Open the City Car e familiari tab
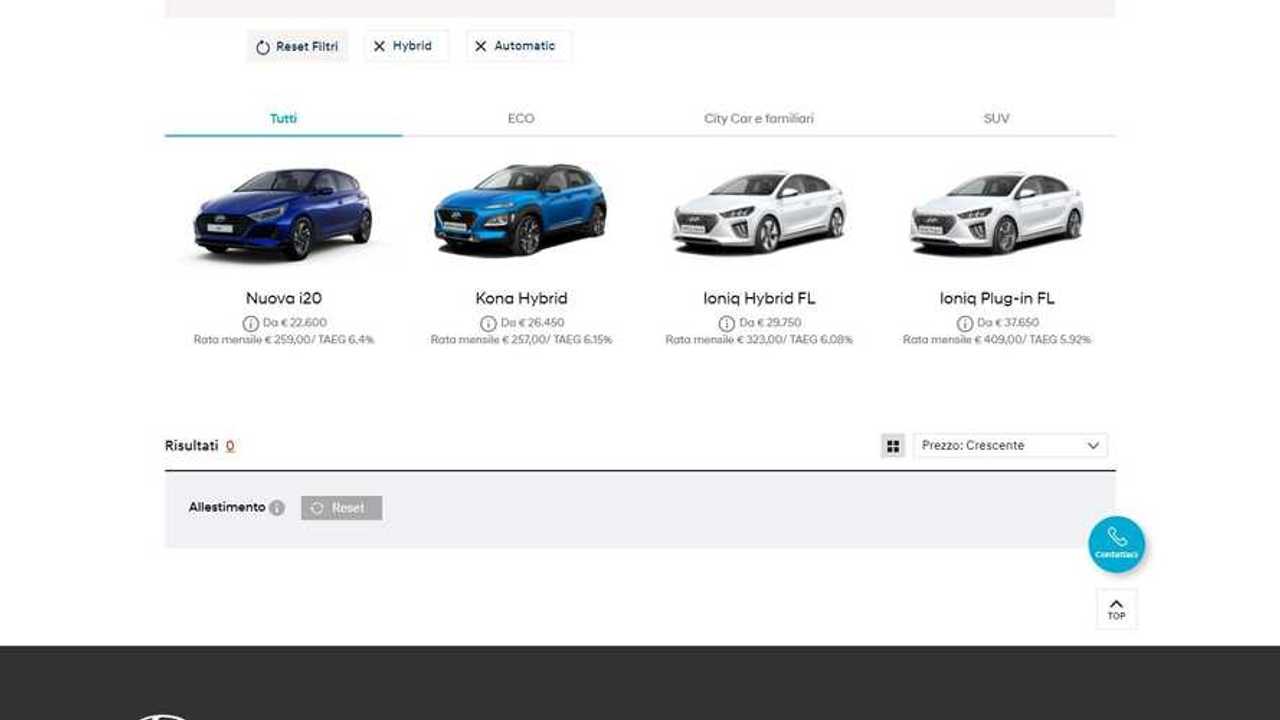Screen dimensions: 1280x720 [x=759, y=118]
